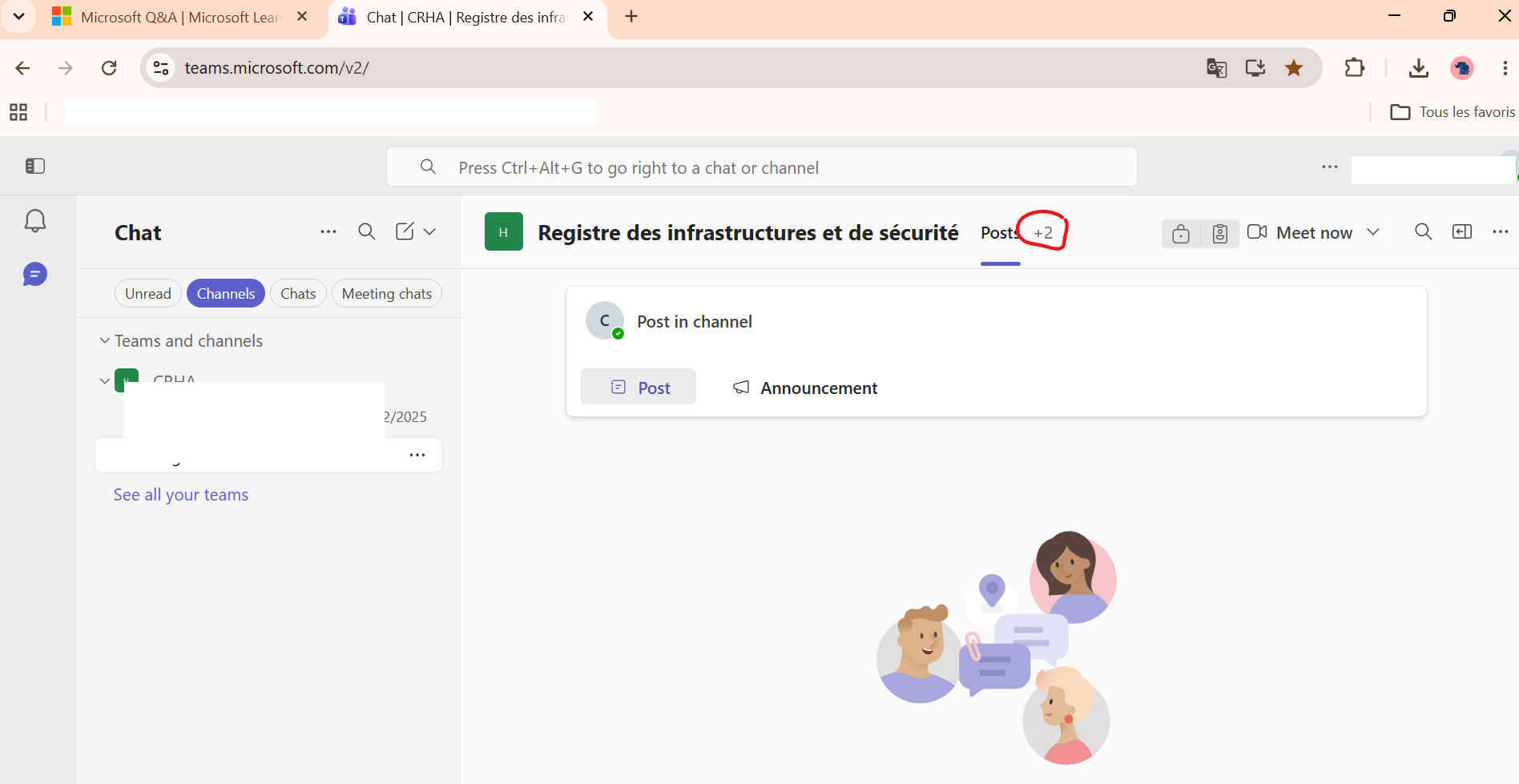Click the browser address bar URL
The height and width of the screenshot is (784, 1519).
click(x=276, y=68)
